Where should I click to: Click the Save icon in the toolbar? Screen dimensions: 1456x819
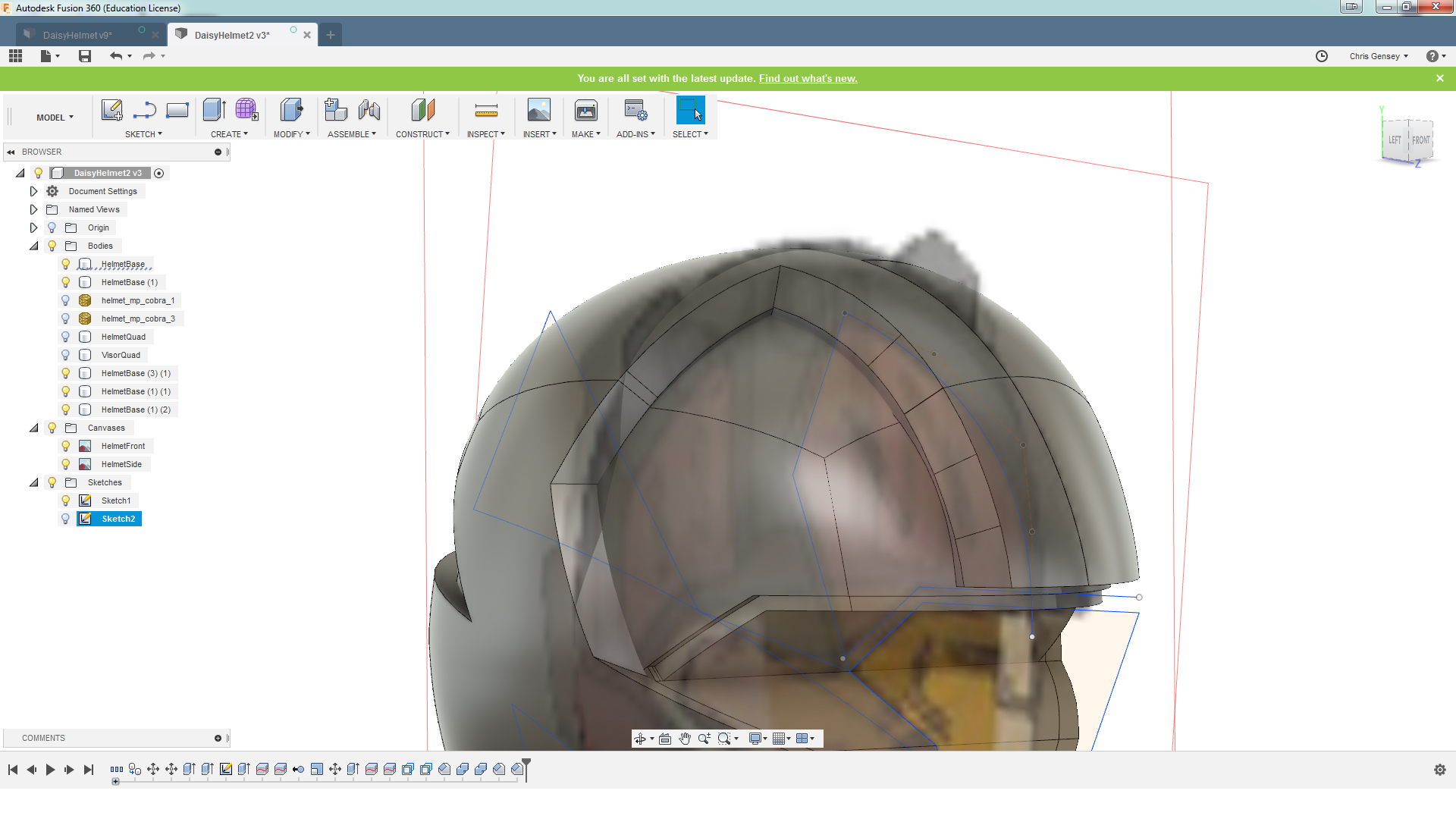click(x=85, y=56)
